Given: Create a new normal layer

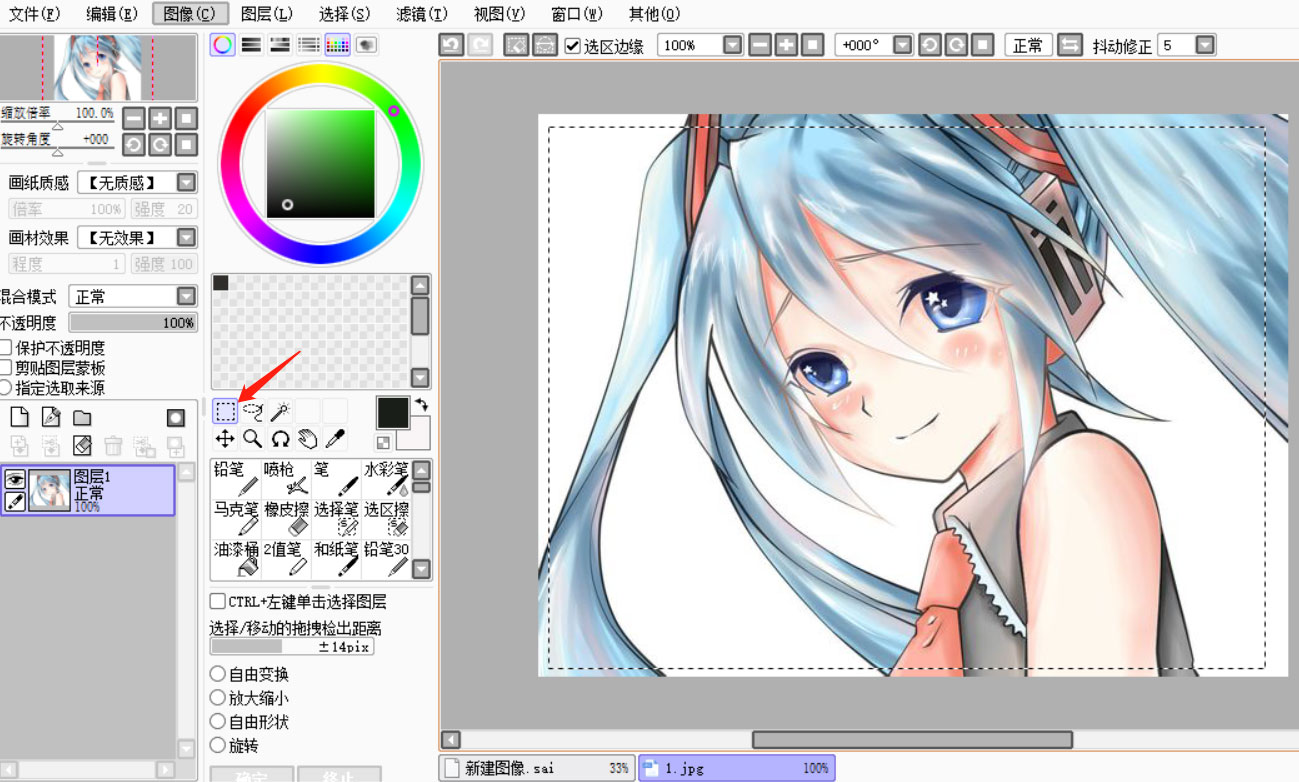Looking at the screenshot, I should (x=19, y=417).
